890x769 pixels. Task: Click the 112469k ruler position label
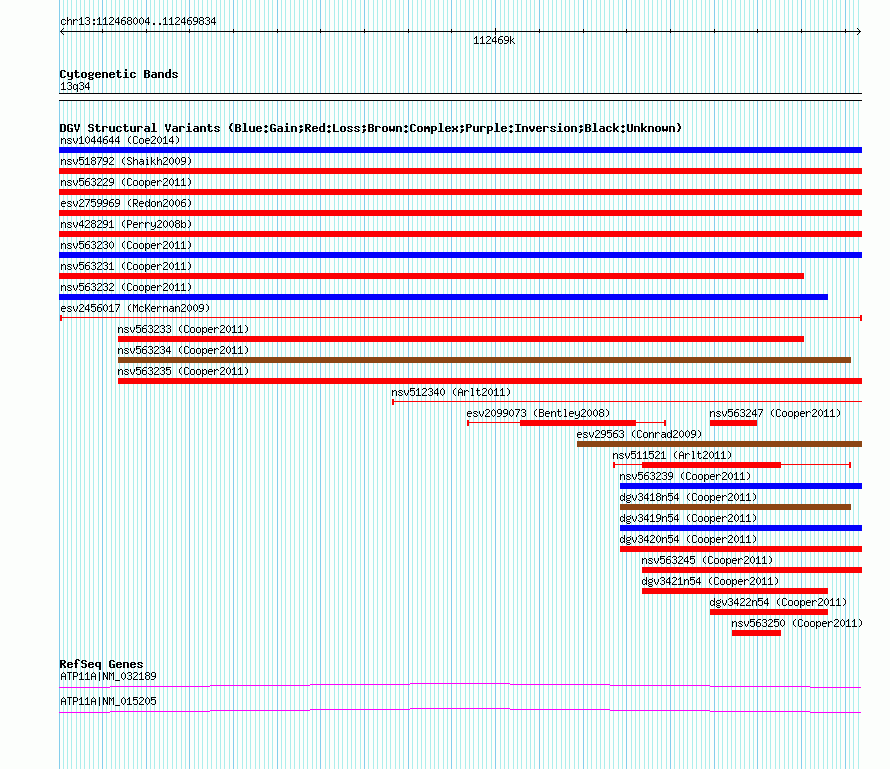tap(494, 40)
